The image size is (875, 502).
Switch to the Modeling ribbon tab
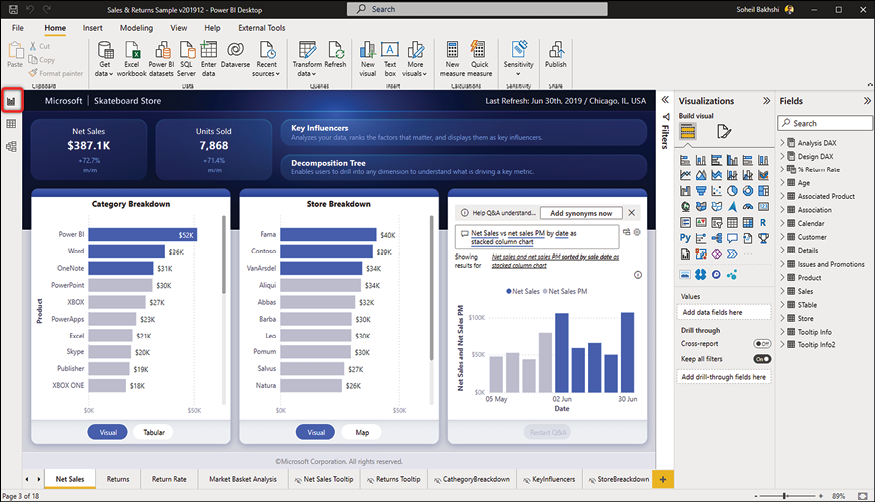click(136, 28)
